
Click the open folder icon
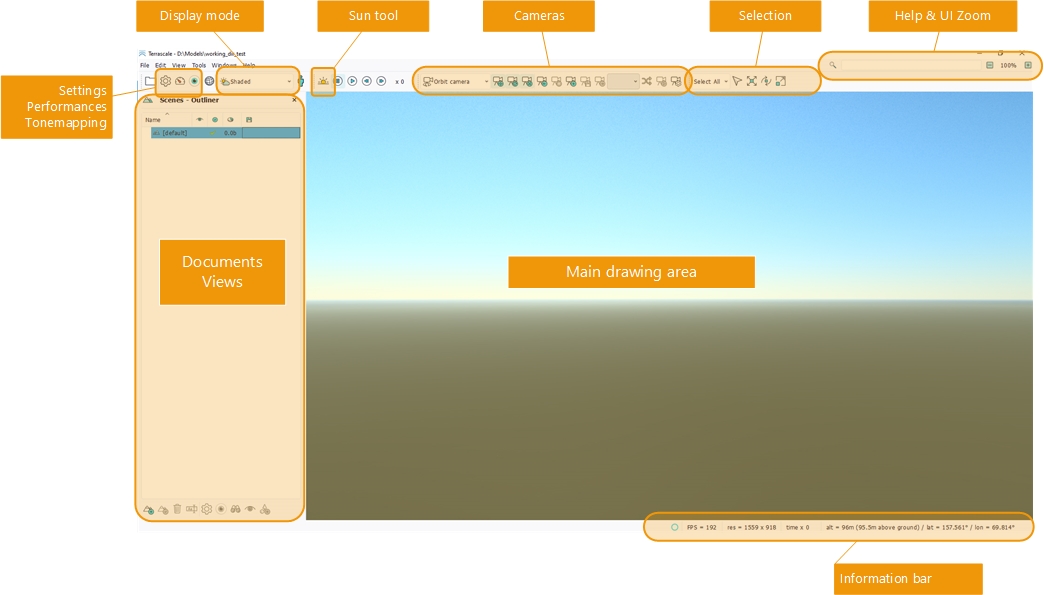tap(149, 81)
